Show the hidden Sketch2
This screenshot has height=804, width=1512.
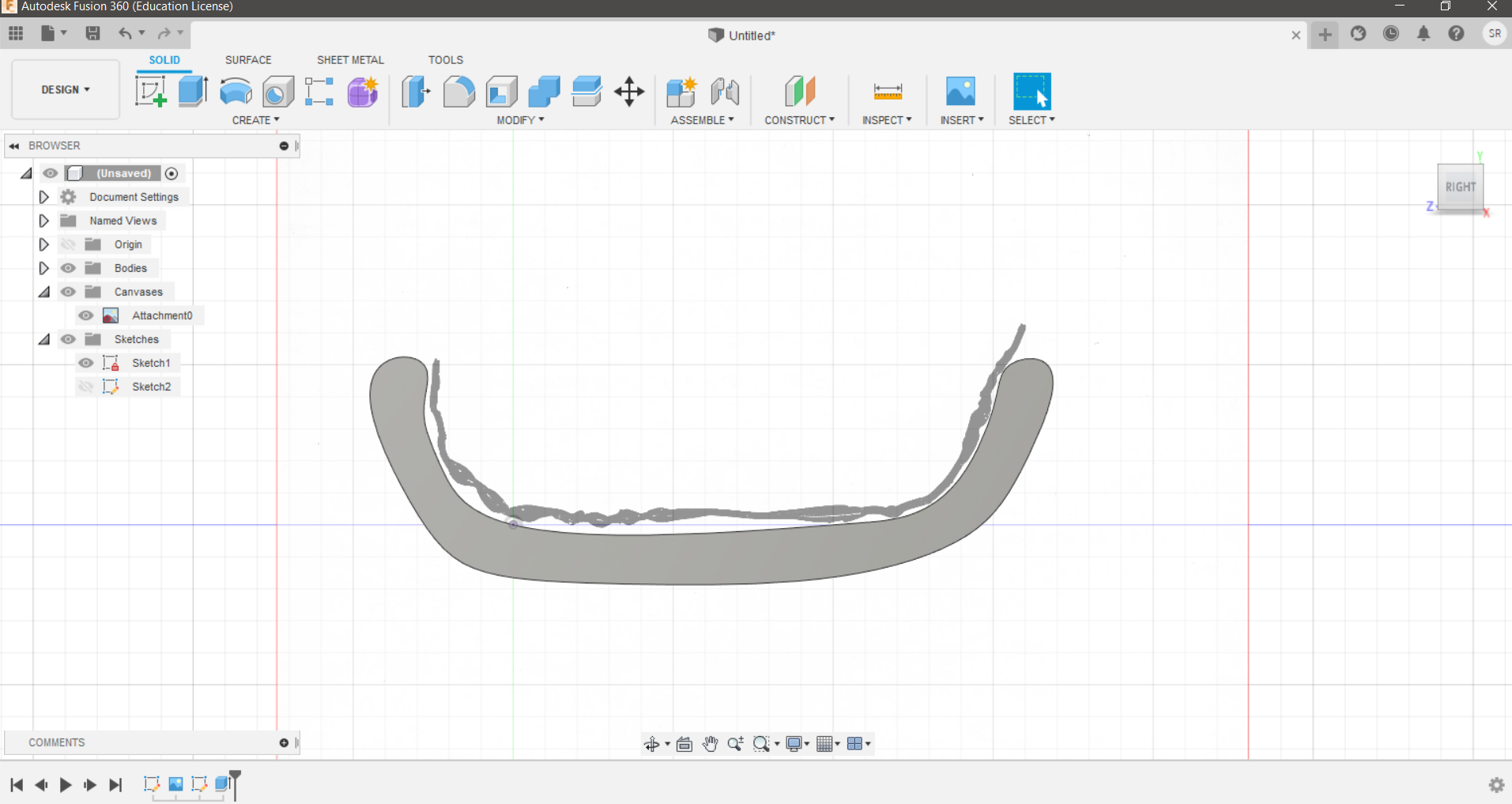(x=85, y=386)
